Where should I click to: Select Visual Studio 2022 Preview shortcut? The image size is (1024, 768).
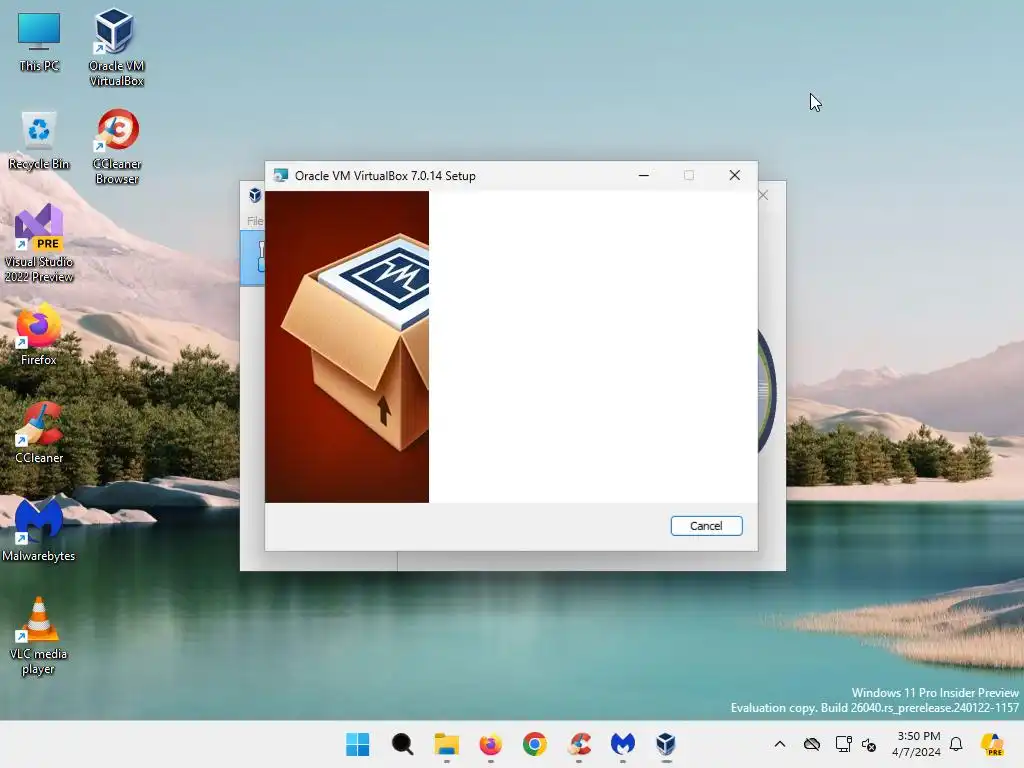tap(39, 243)
